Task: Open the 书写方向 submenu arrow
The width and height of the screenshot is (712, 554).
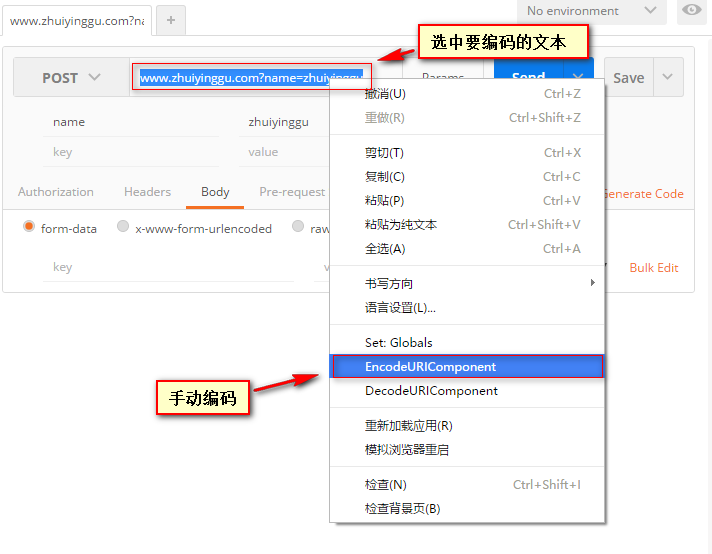Action: point(593,283)
